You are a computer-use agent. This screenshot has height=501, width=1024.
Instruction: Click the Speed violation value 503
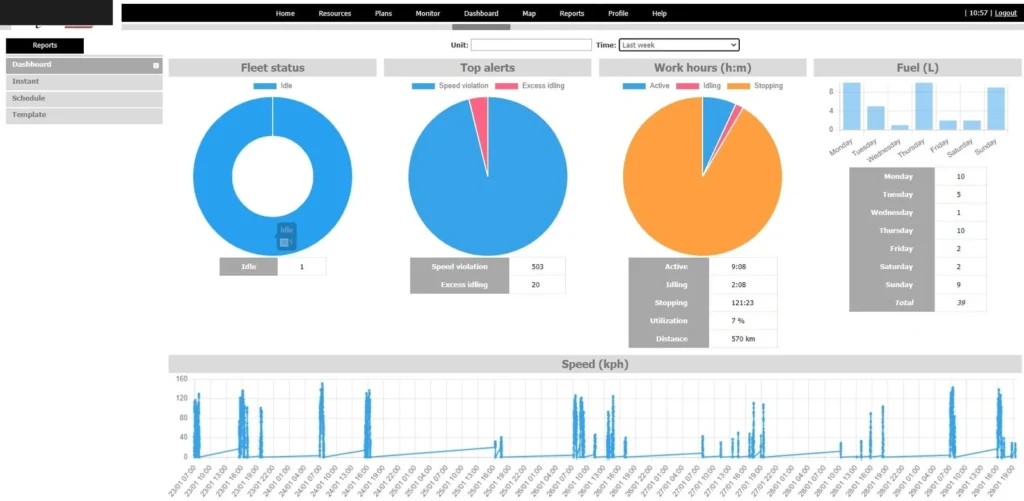(x=537, y=267)
